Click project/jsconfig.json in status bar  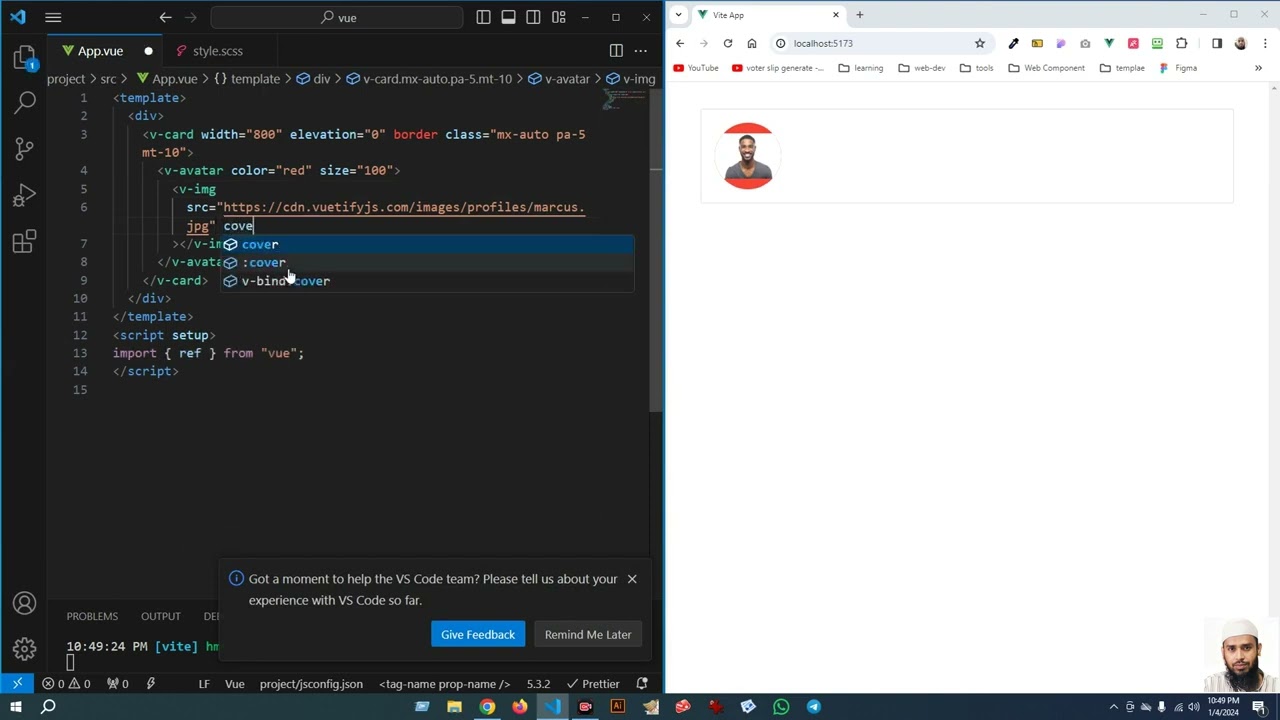point(311,684)
